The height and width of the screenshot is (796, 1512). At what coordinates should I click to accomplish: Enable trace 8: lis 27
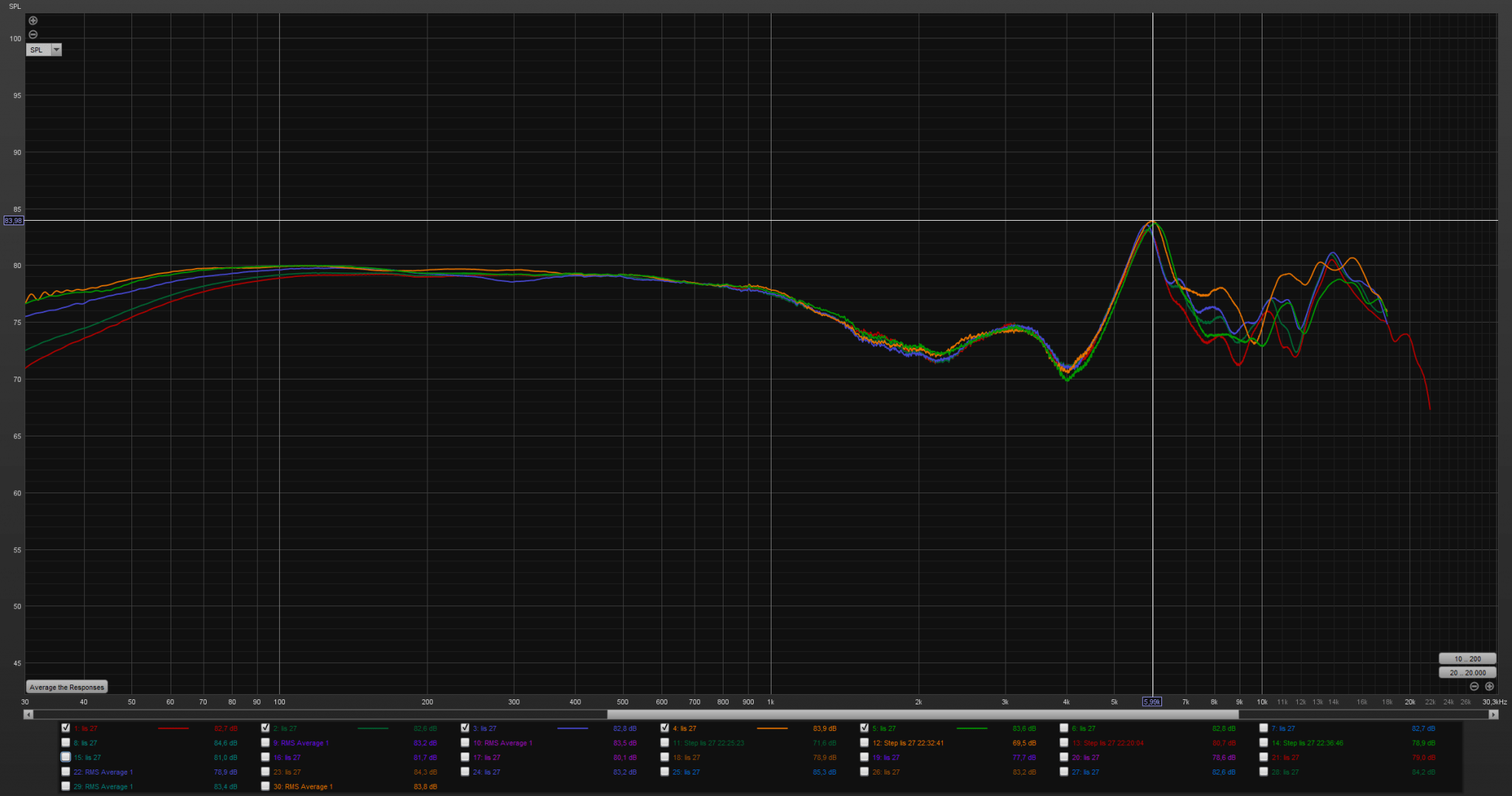click(66, 743)
